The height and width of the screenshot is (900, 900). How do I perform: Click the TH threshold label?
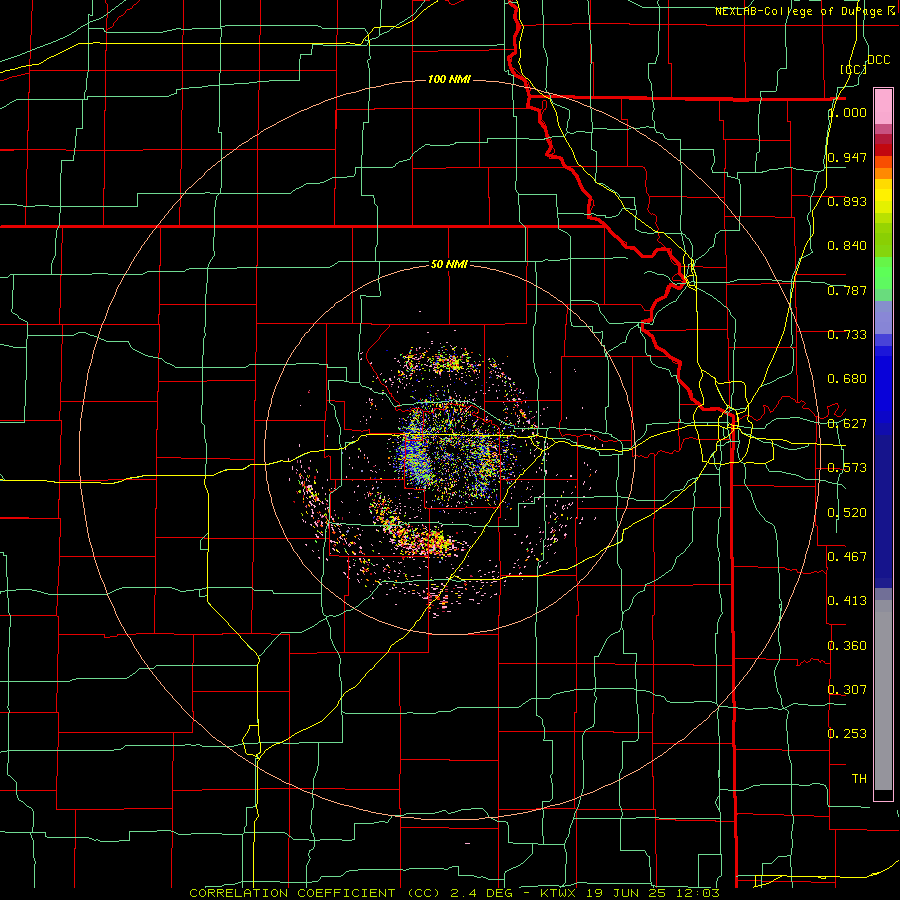tap(859, 779)
